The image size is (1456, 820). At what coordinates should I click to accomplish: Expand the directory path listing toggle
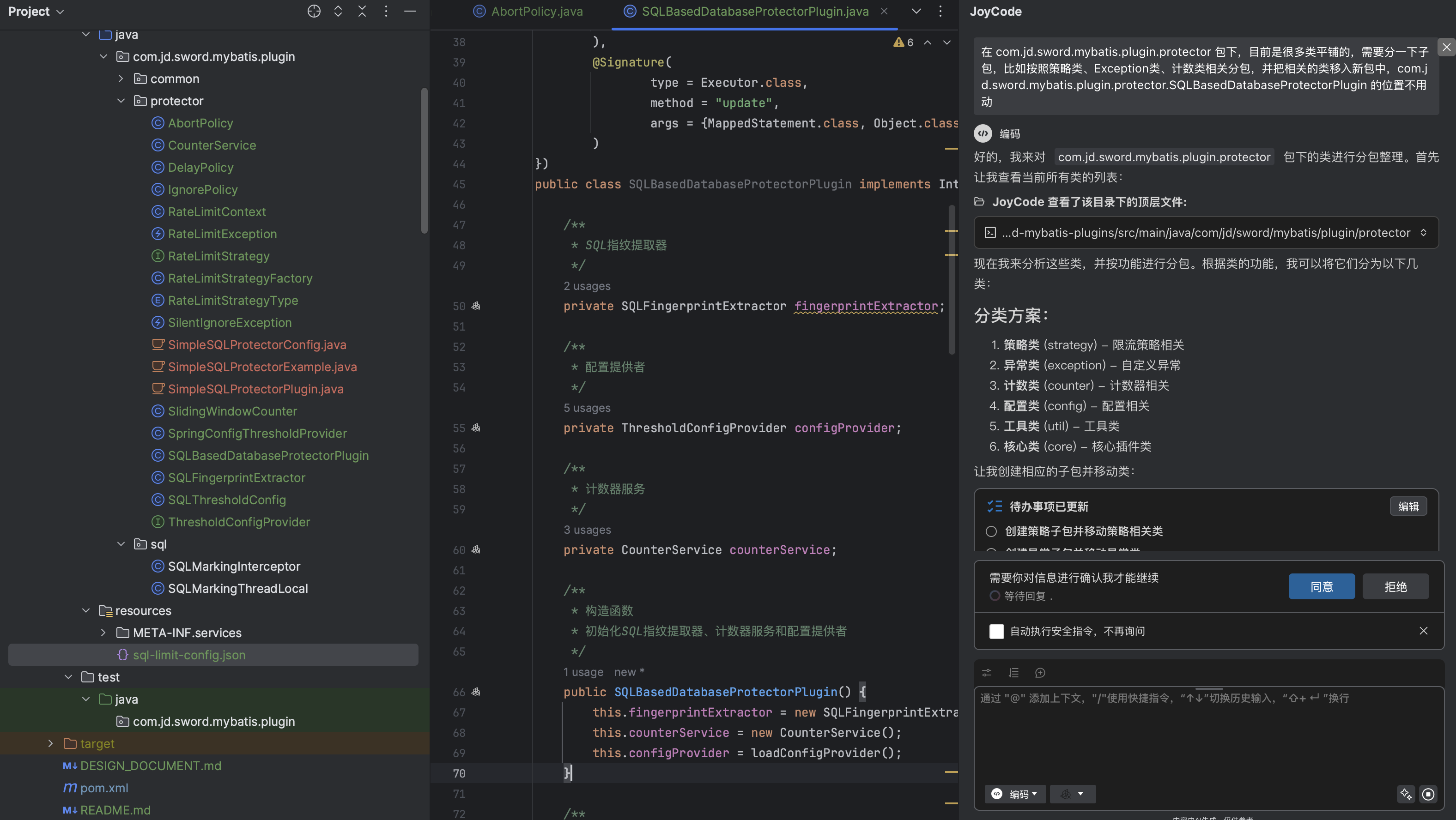[1423, 233]
